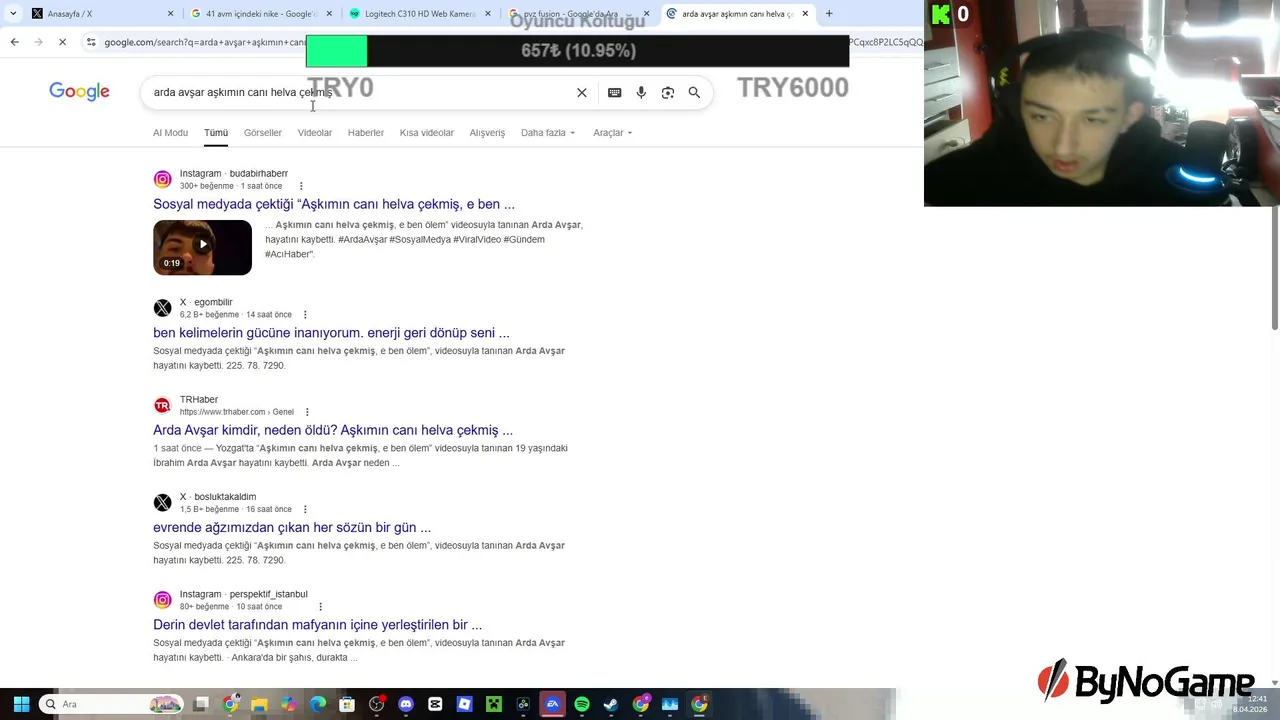Switch to 41 avm içindeki nike tab
Viewport: 1280px width, 720px height.
260,14
